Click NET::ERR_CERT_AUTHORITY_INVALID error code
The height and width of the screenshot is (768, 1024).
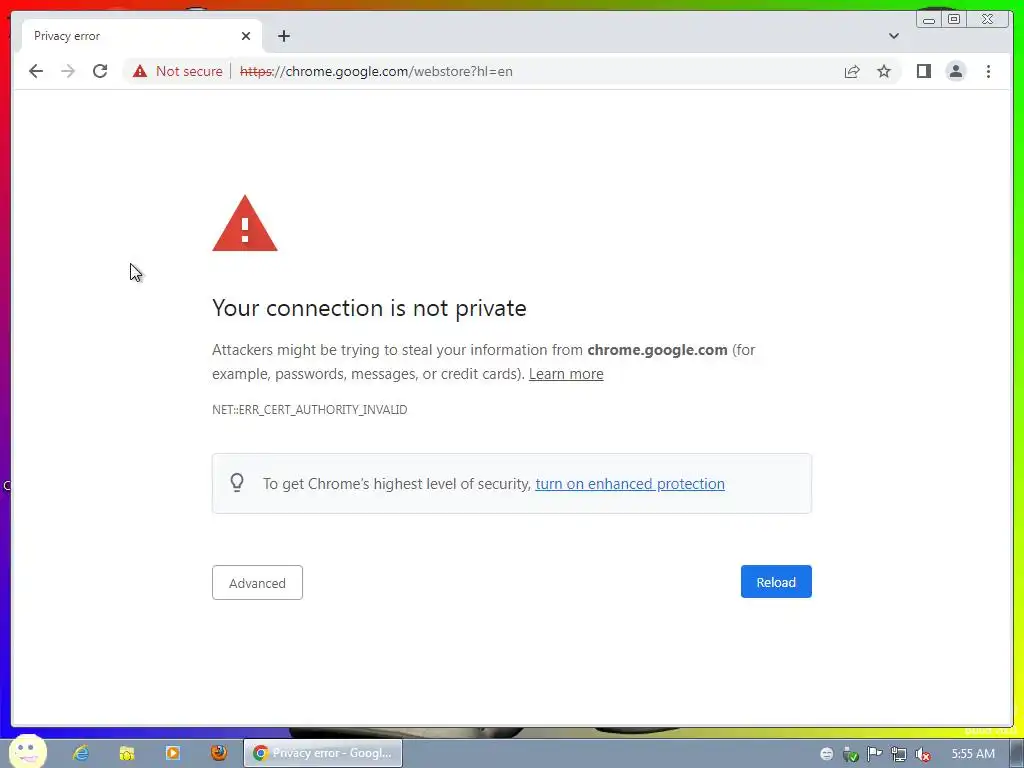point(310,409)
